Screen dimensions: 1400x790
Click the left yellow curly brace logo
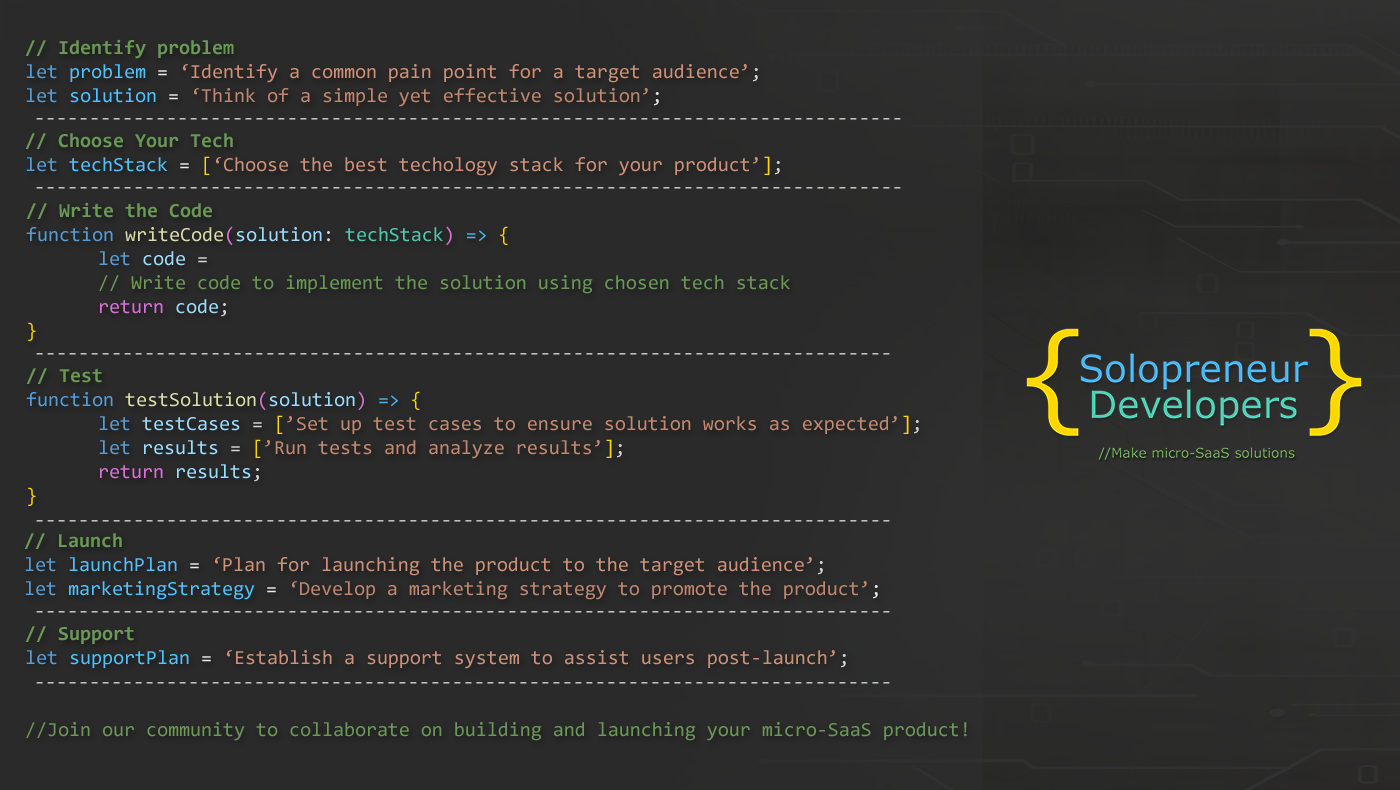[1050, 385]
